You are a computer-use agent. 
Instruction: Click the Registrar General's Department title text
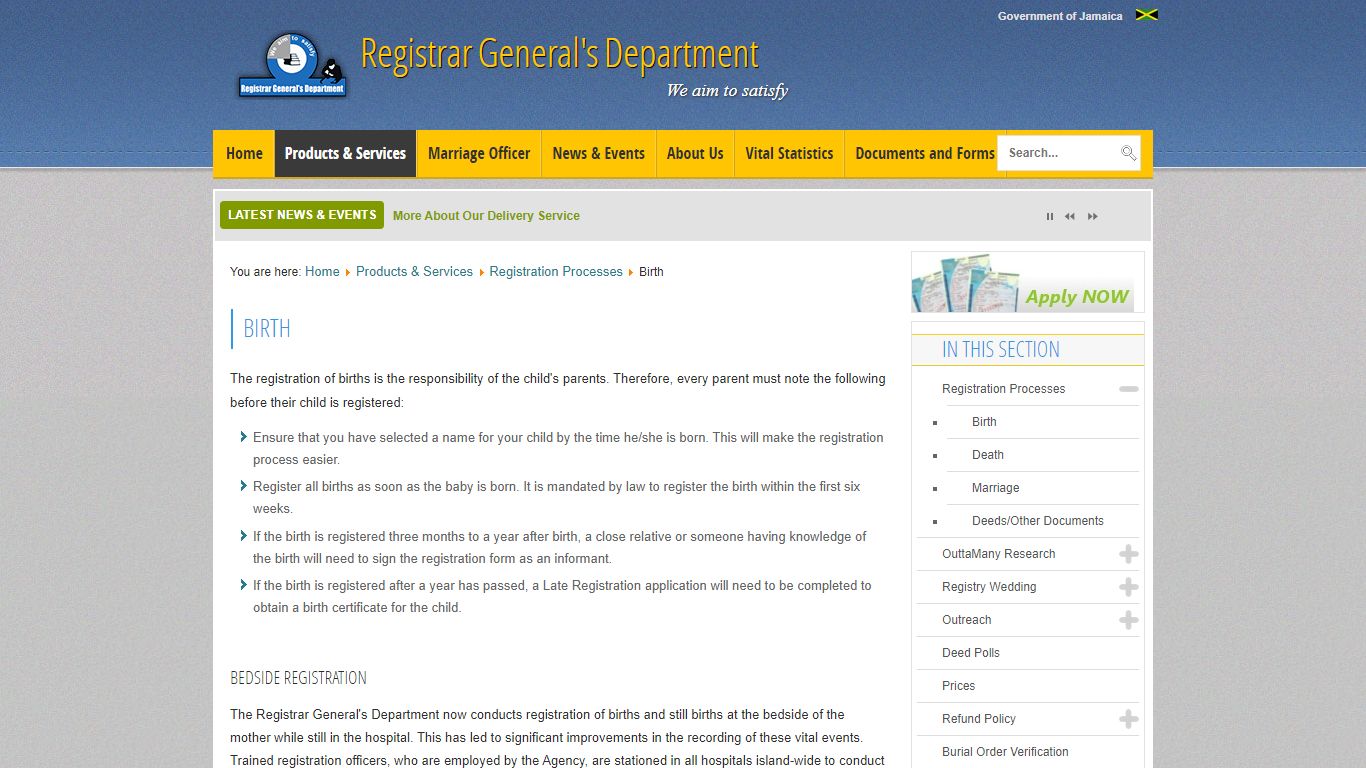(559, 54)
